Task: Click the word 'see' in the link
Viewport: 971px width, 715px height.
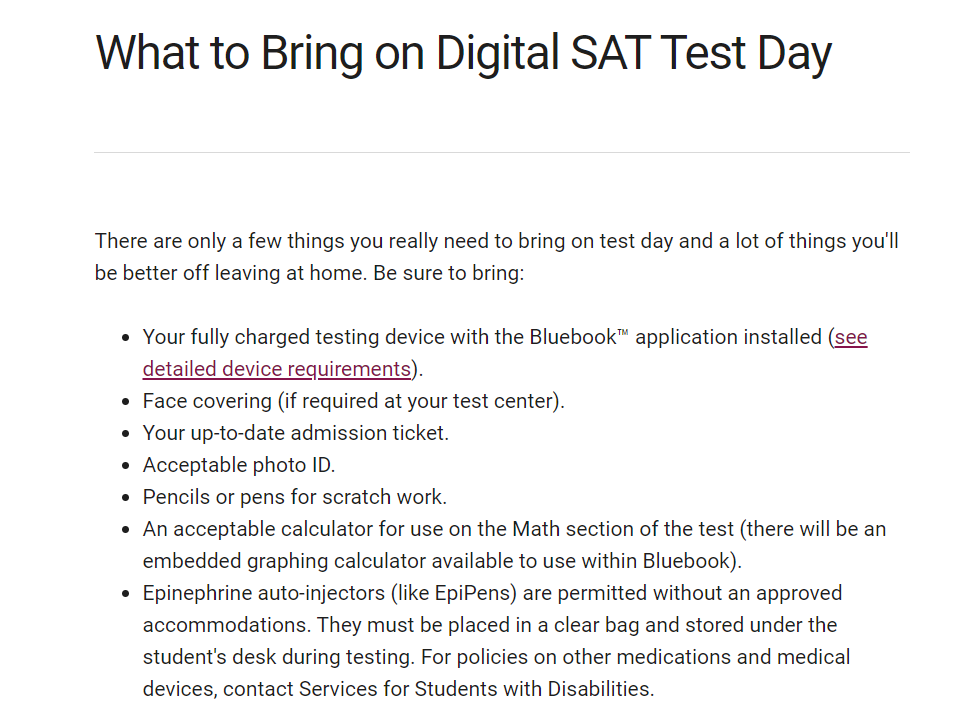Action: point(851,337)
